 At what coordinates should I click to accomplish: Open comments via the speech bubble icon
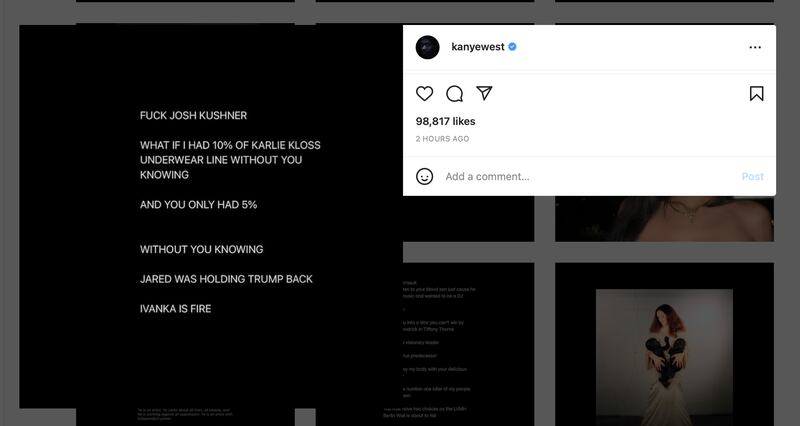[x=454, y=93]
